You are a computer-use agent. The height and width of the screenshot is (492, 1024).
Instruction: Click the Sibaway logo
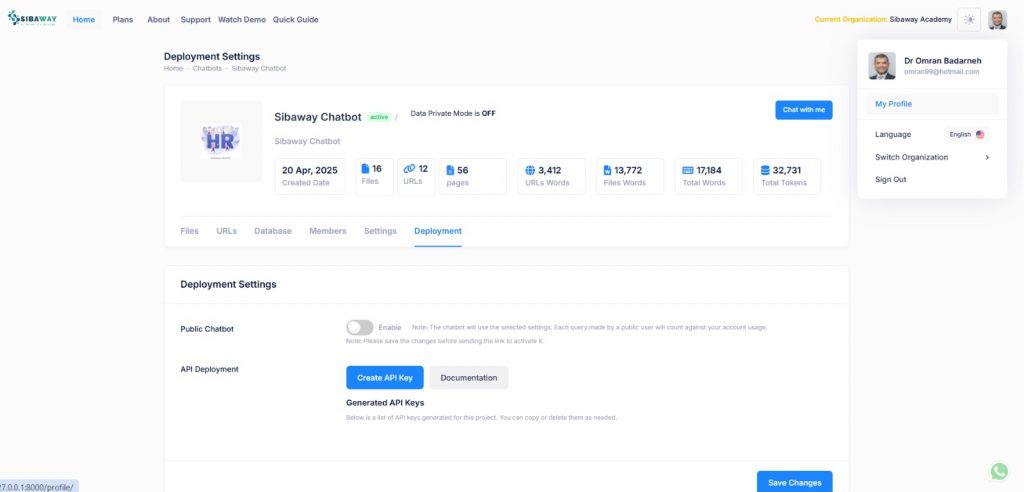coord(32,18)
